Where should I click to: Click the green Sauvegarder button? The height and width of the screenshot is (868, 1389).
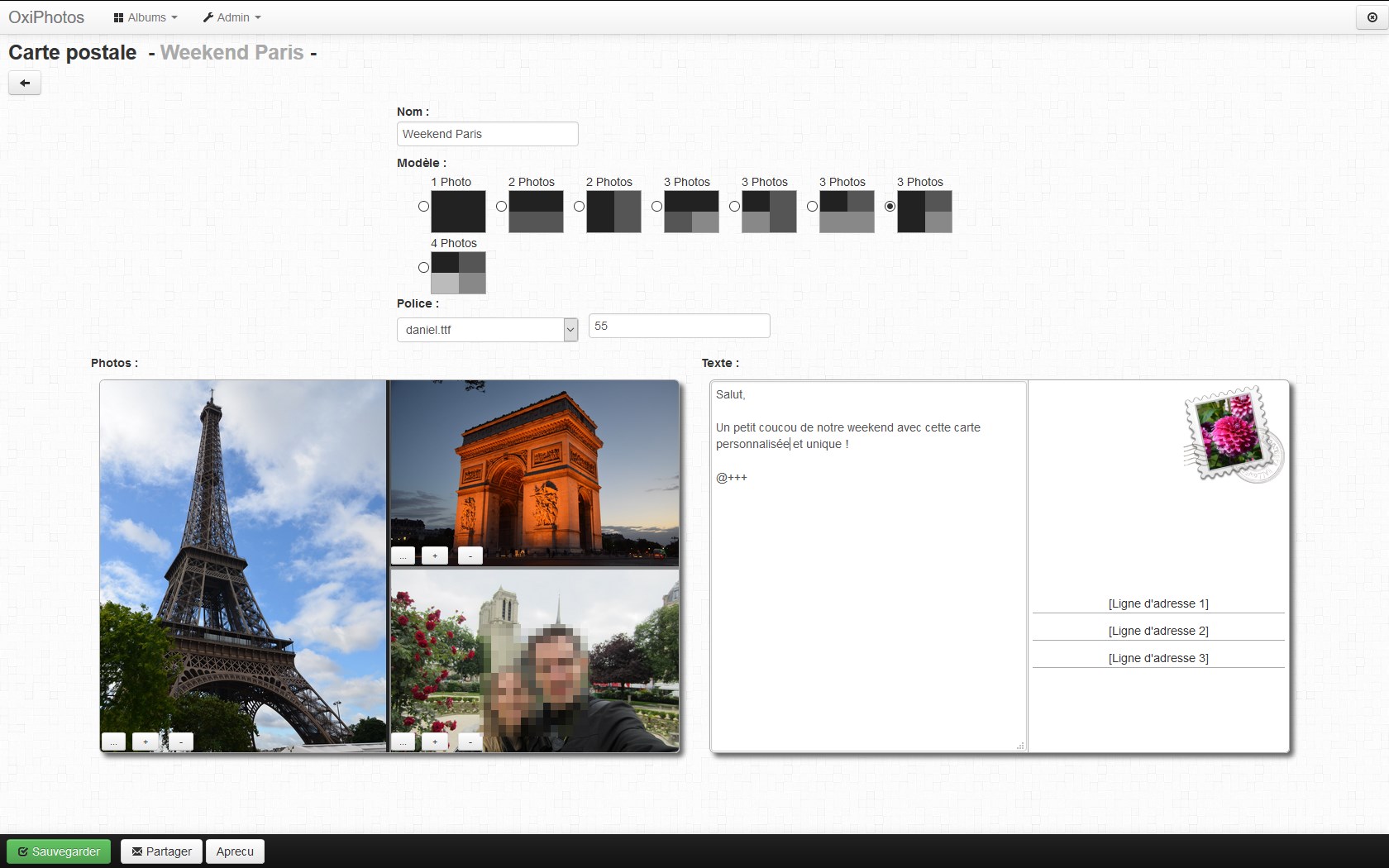point(59,851)
